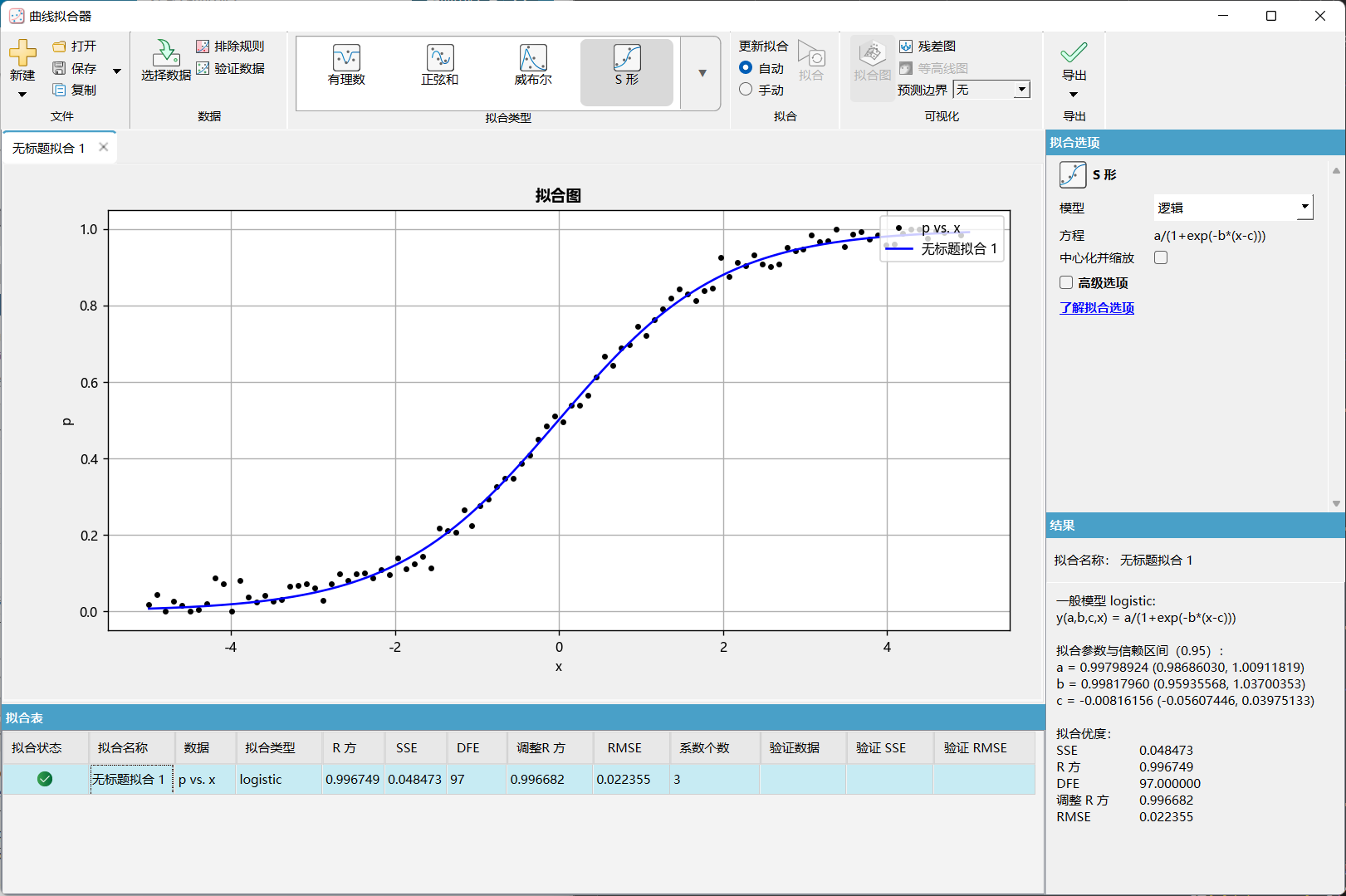1346x896 pixels.
Task: Click the 导出 export checkmark icon
Action: tap(1074, 52)
